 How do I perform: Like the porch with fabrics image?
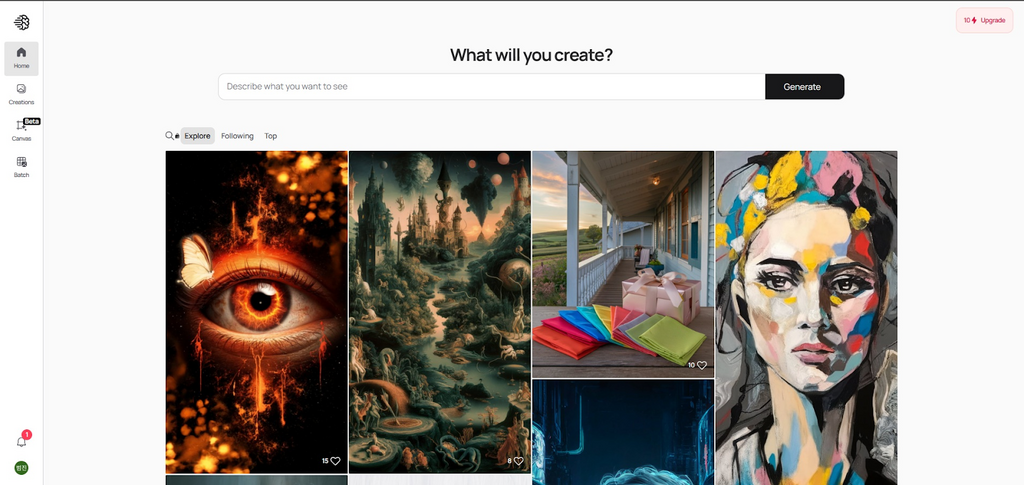coord(702,366)
